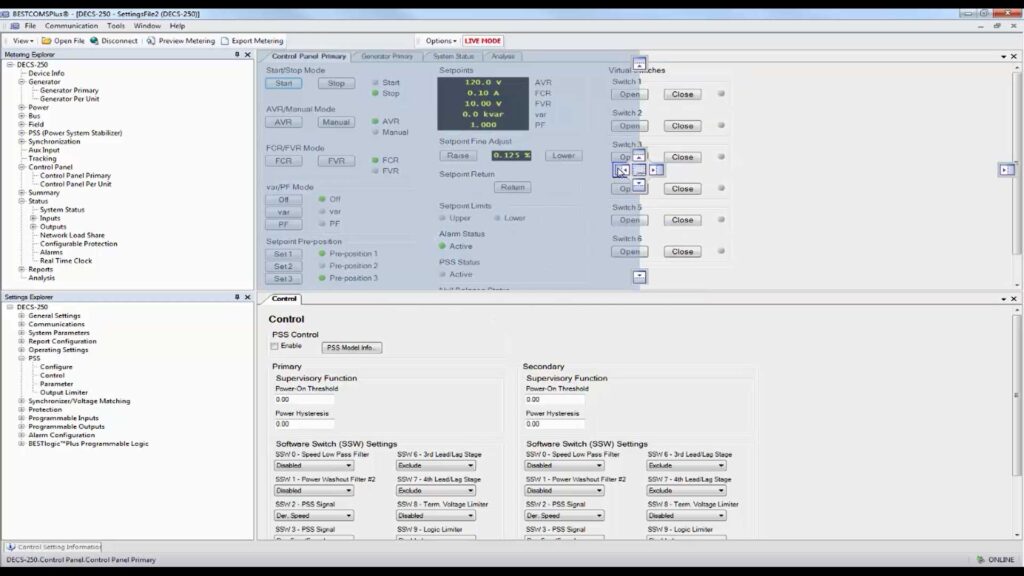Click the Open File folder icon
The height and width of the screenshot is (576, 1024).
click(46, 41)
